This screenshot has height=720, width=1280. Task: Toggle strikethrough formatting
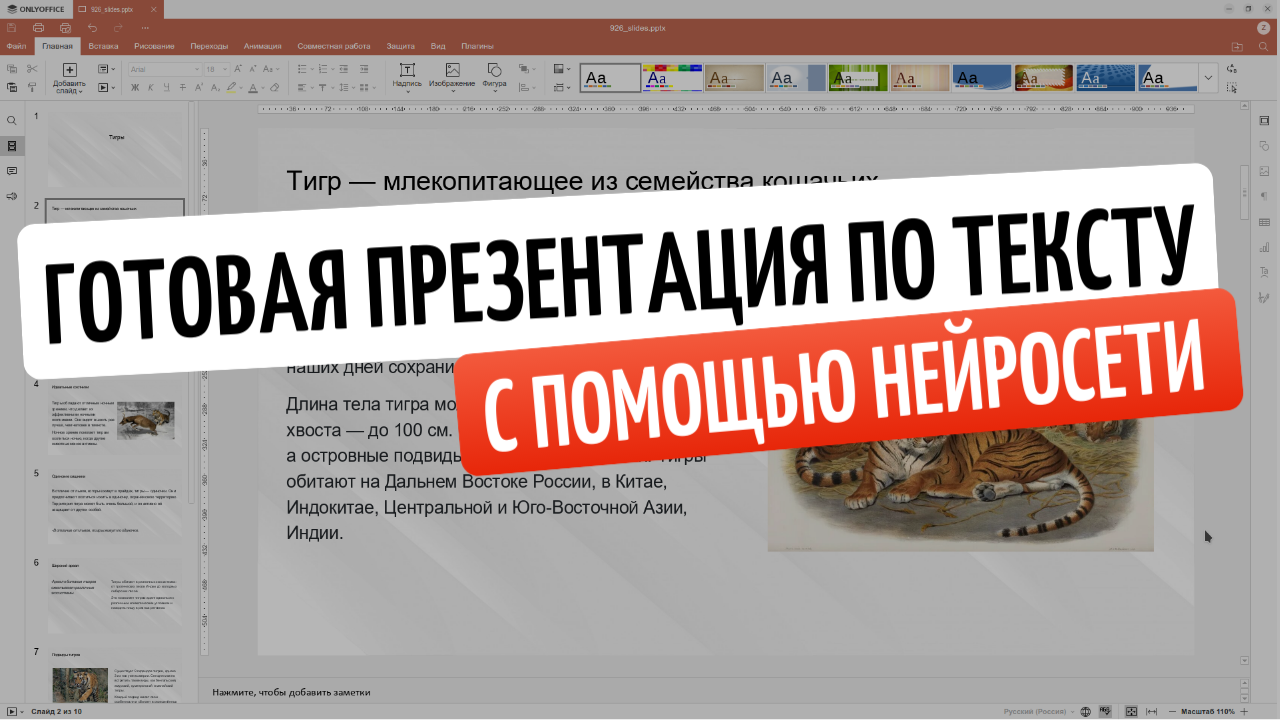click(183, 88)
